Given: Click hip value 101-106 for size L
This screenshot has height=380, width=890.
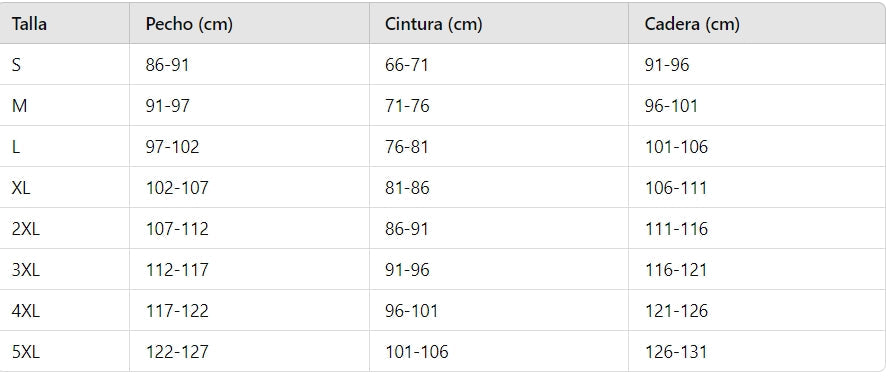Looking at the screenshot, I should coord(676,147).
